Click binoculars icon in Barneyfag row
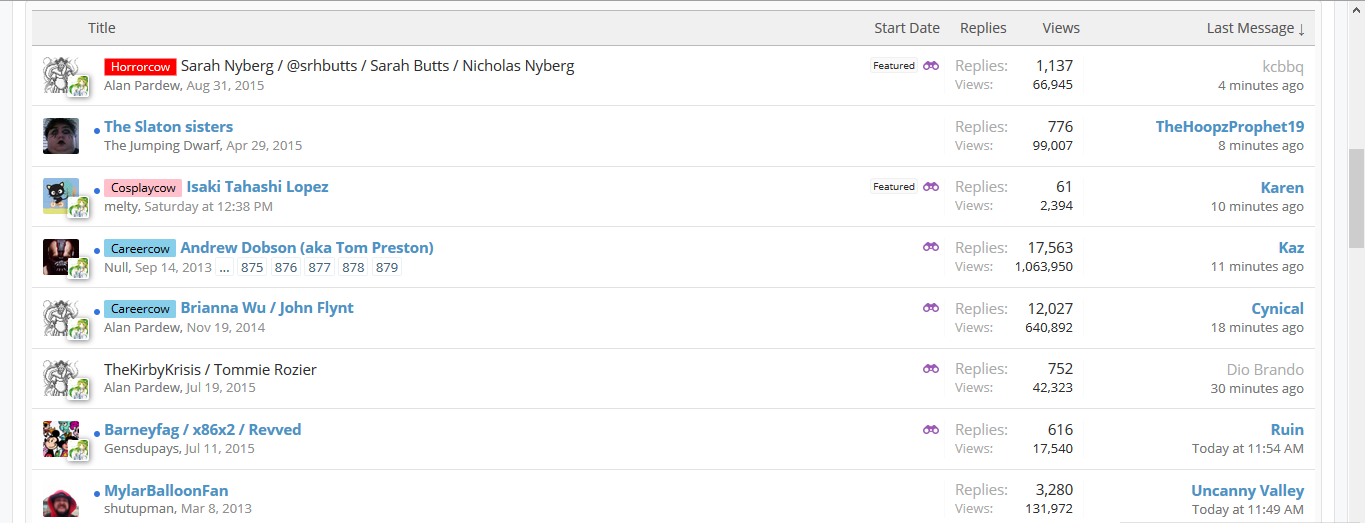1365x523 pixels. [x=931, y=429]
